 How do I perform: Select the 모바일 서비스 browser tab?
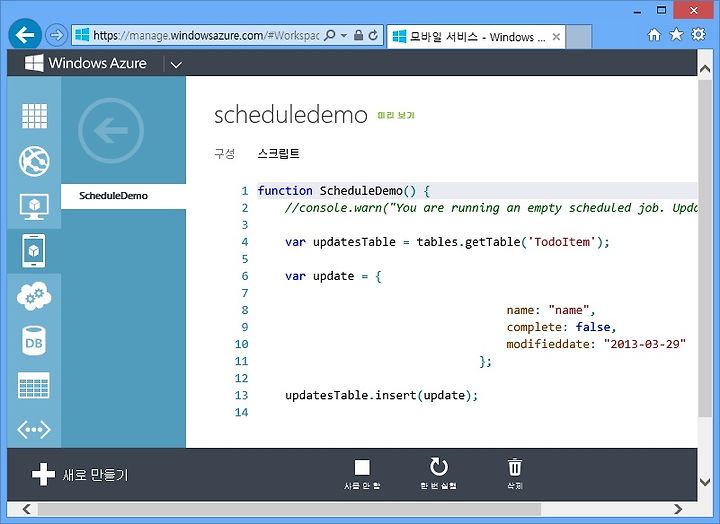(476, 36)
